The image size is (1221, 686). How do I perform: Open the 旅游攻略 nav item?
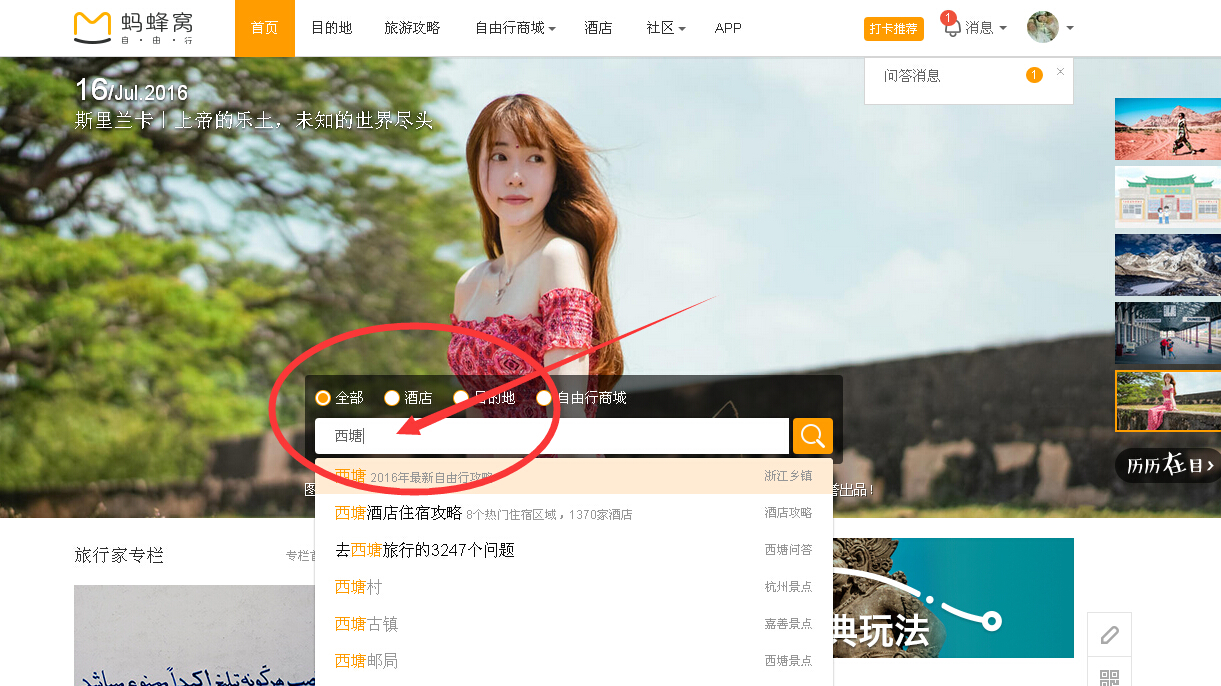(412, 28)
